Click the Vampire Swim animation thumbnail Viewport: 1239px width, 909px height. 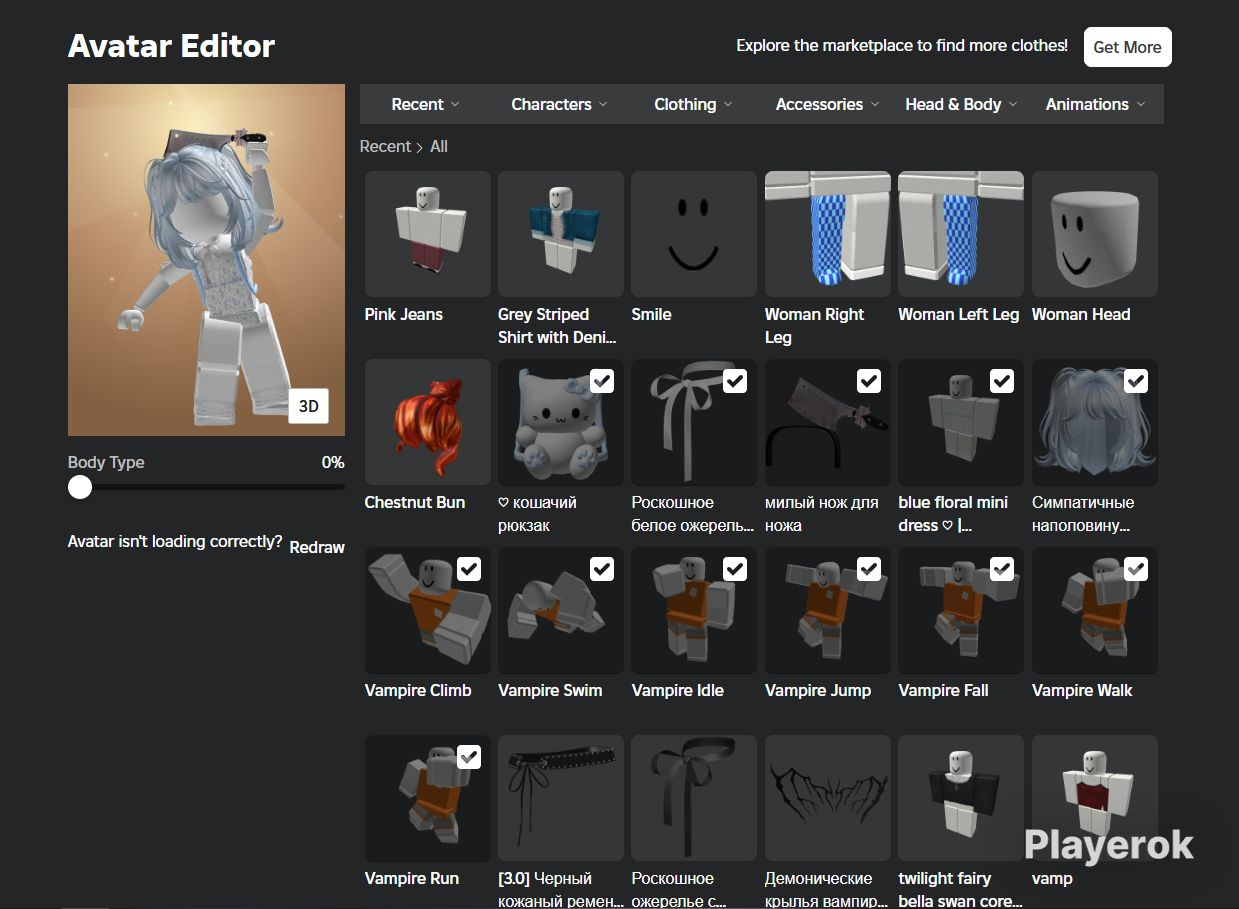coord(561,610)
